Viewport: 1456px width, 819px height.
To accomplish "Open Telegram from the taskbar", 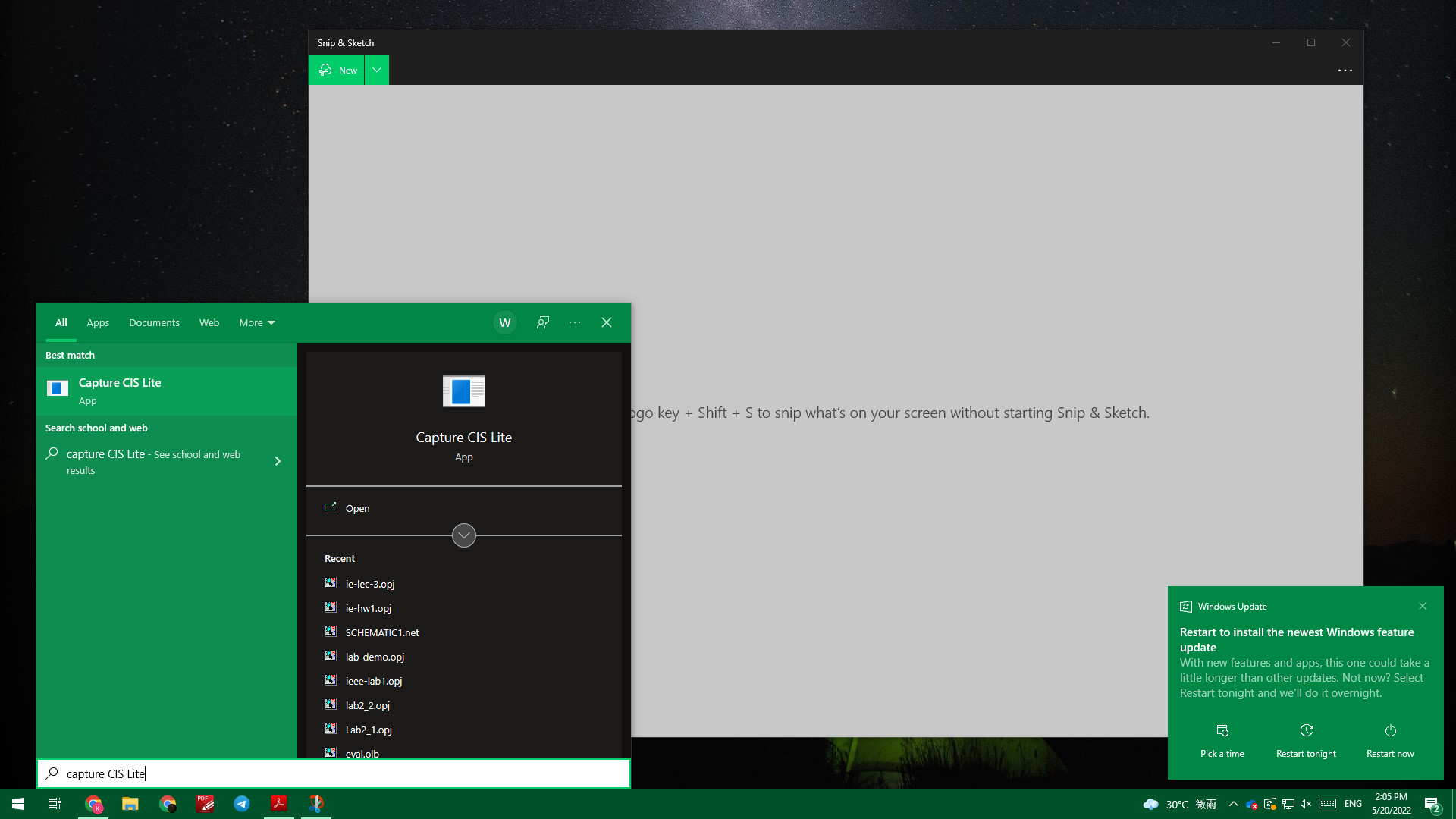I will pos(242,804).
